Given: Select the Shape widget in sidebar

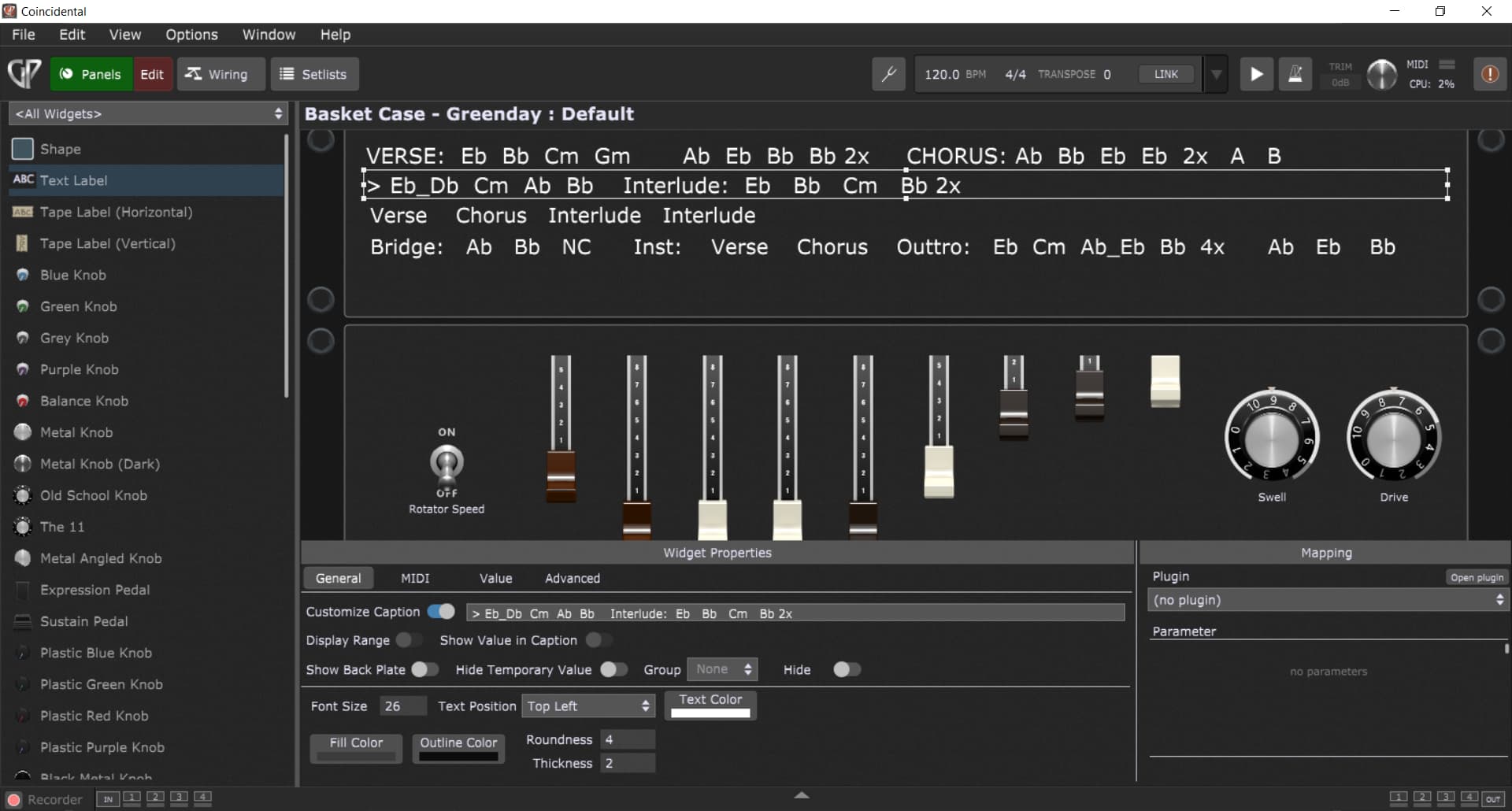Looking at the screenshot, I should click(61, 149).
